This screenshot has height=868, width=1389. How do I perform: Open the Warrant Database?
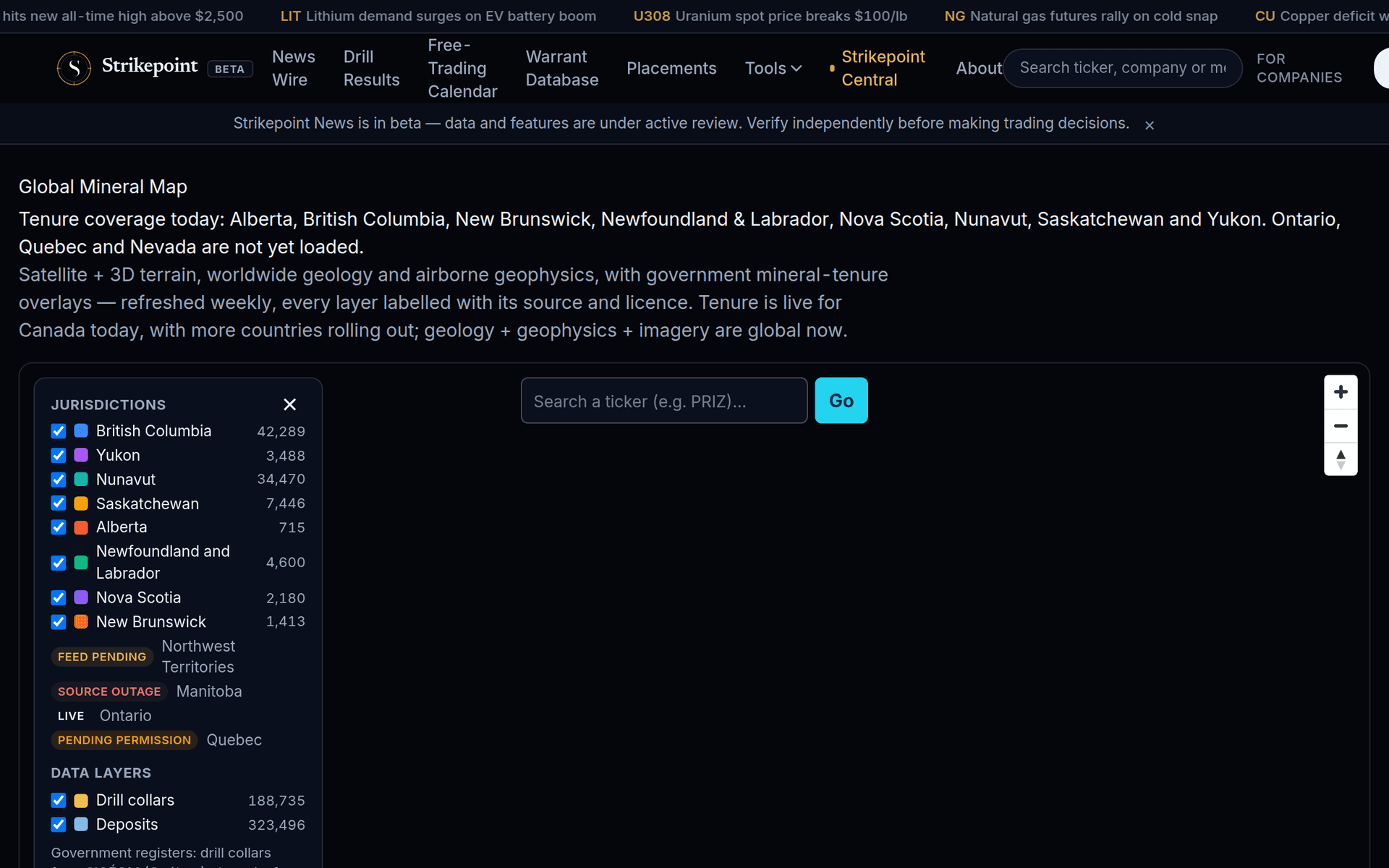[x=562, y=68]
